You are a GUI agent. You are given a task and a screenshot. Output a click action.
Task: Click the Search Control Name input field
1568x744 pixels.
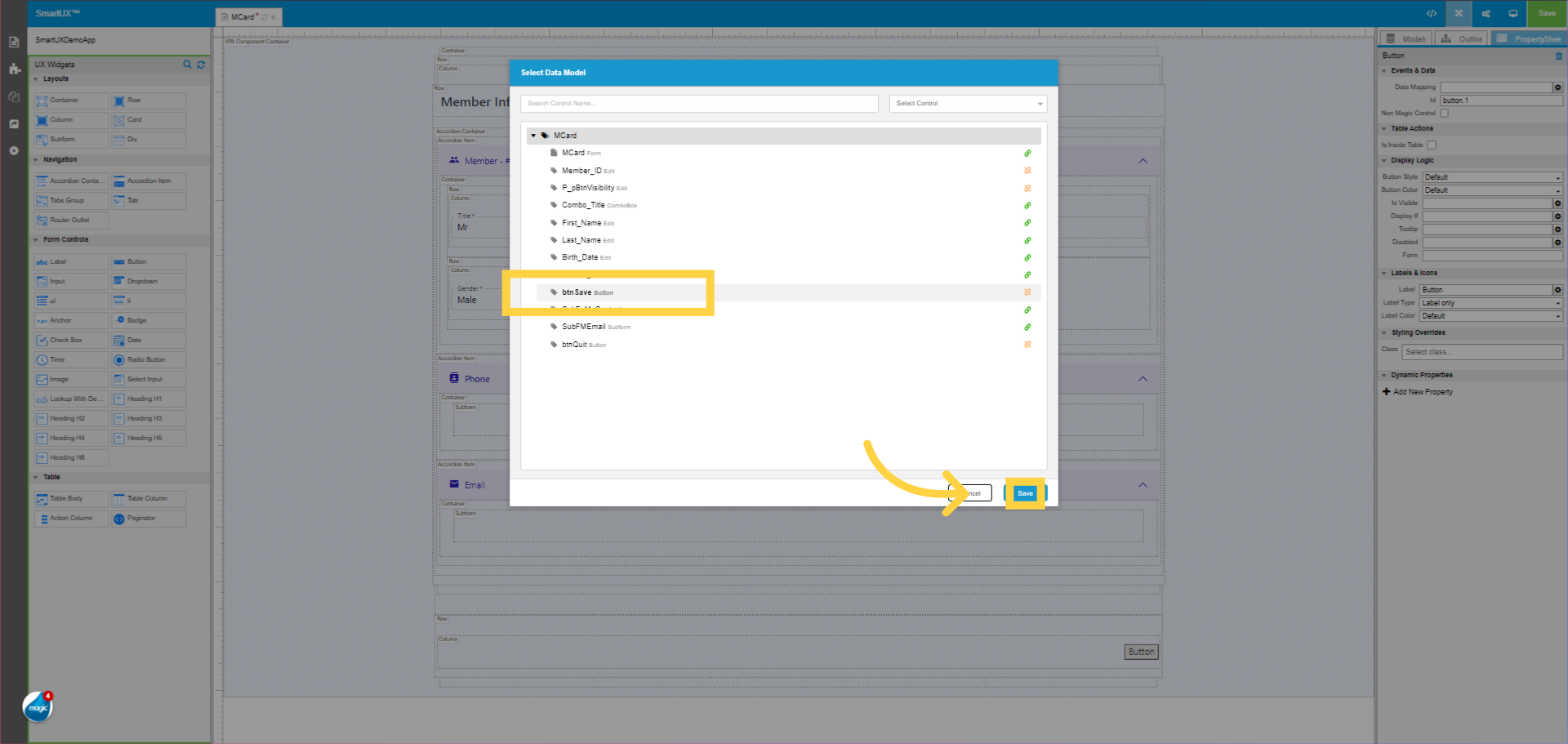(x=699, y=104)
